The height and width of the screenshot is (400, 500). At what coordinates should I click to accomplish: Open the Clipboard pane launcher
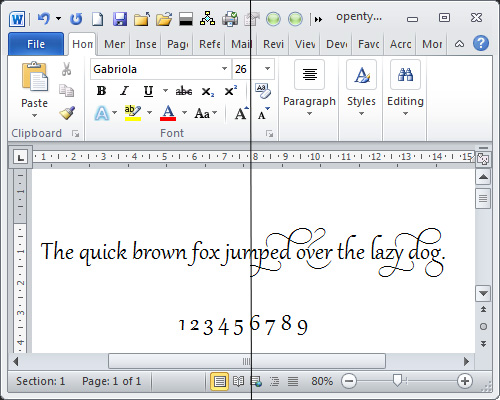tap(75, 134)
